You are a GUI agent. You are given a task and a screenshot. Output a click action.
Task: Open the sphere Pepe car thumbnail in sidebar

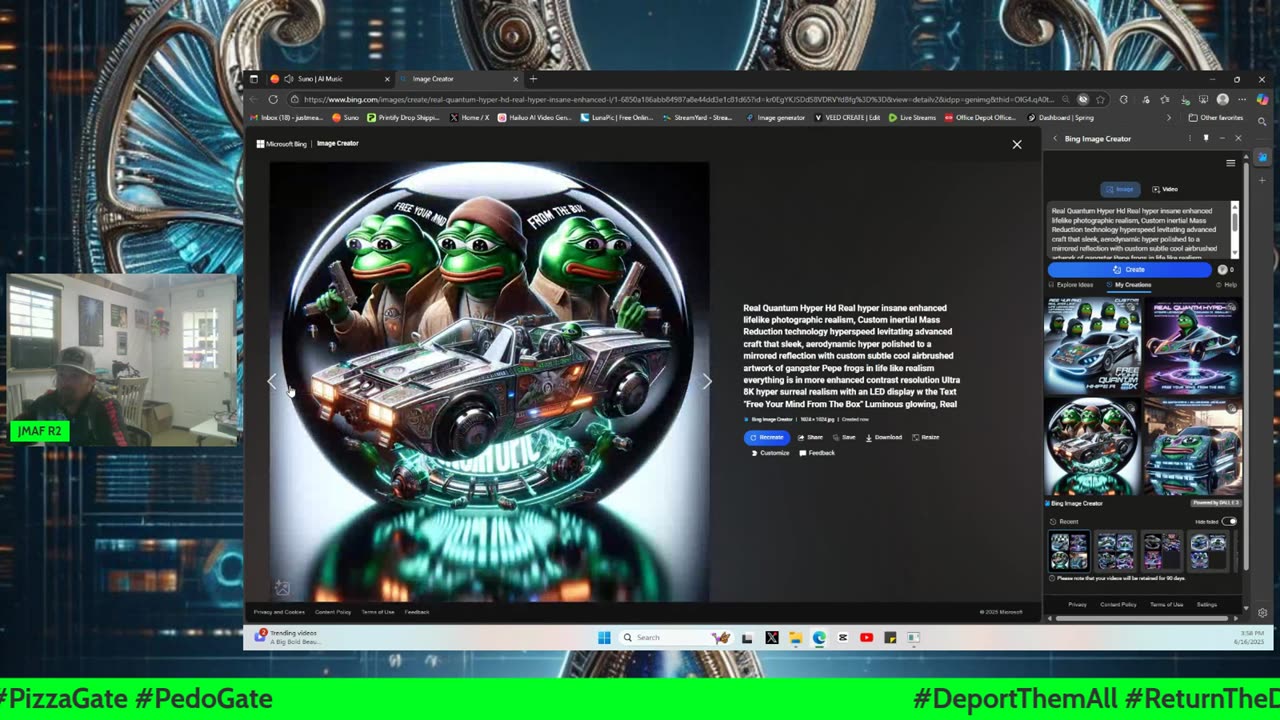click(1092, 446)
